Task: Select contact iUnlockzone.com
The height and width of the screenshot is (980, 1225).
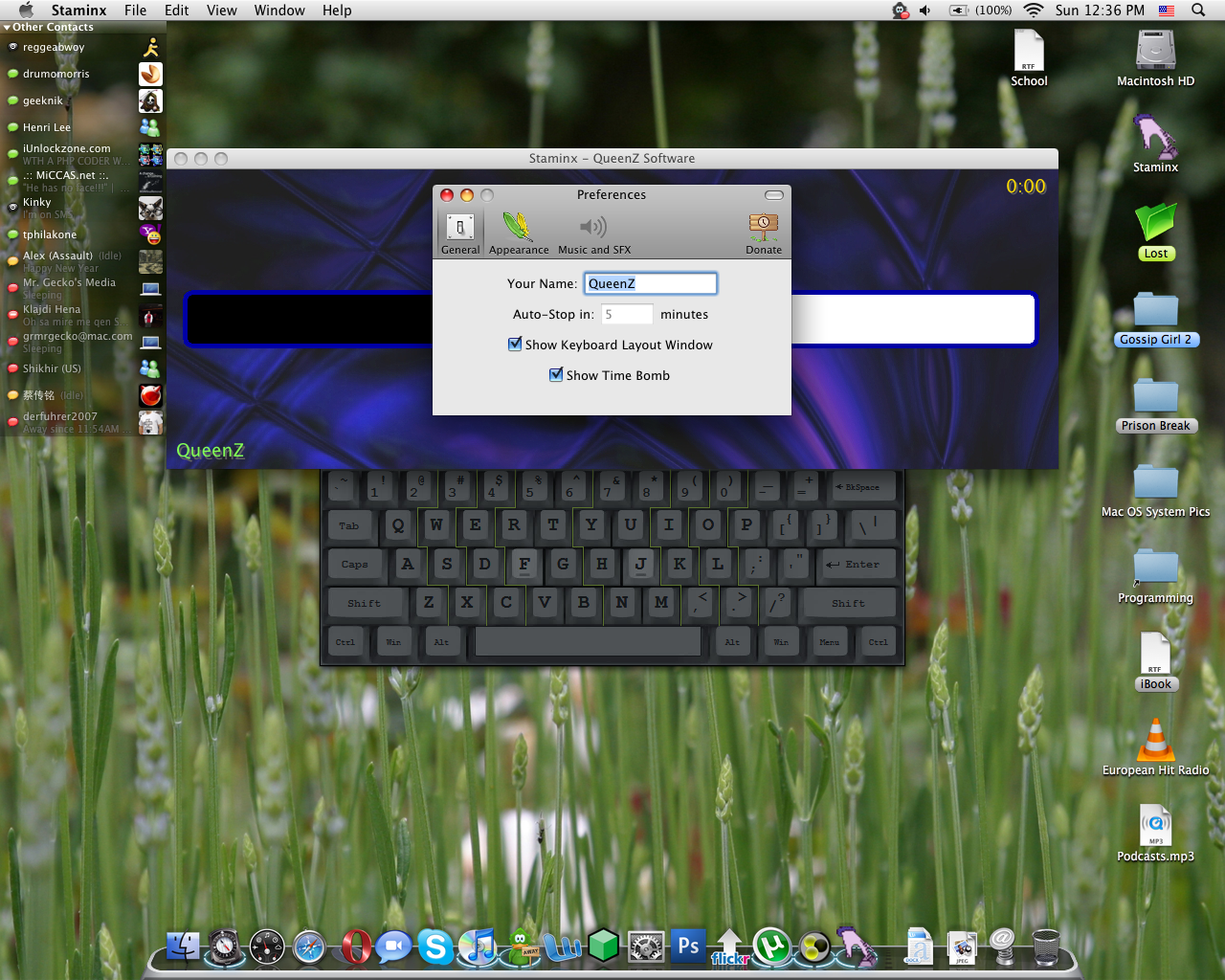Action: [x=83, y=154]
